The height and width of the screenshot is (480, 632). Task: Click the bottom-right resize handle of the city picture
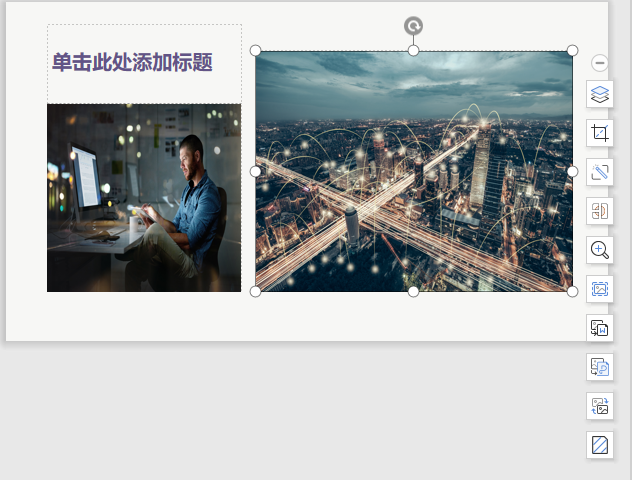coord(572,292)
